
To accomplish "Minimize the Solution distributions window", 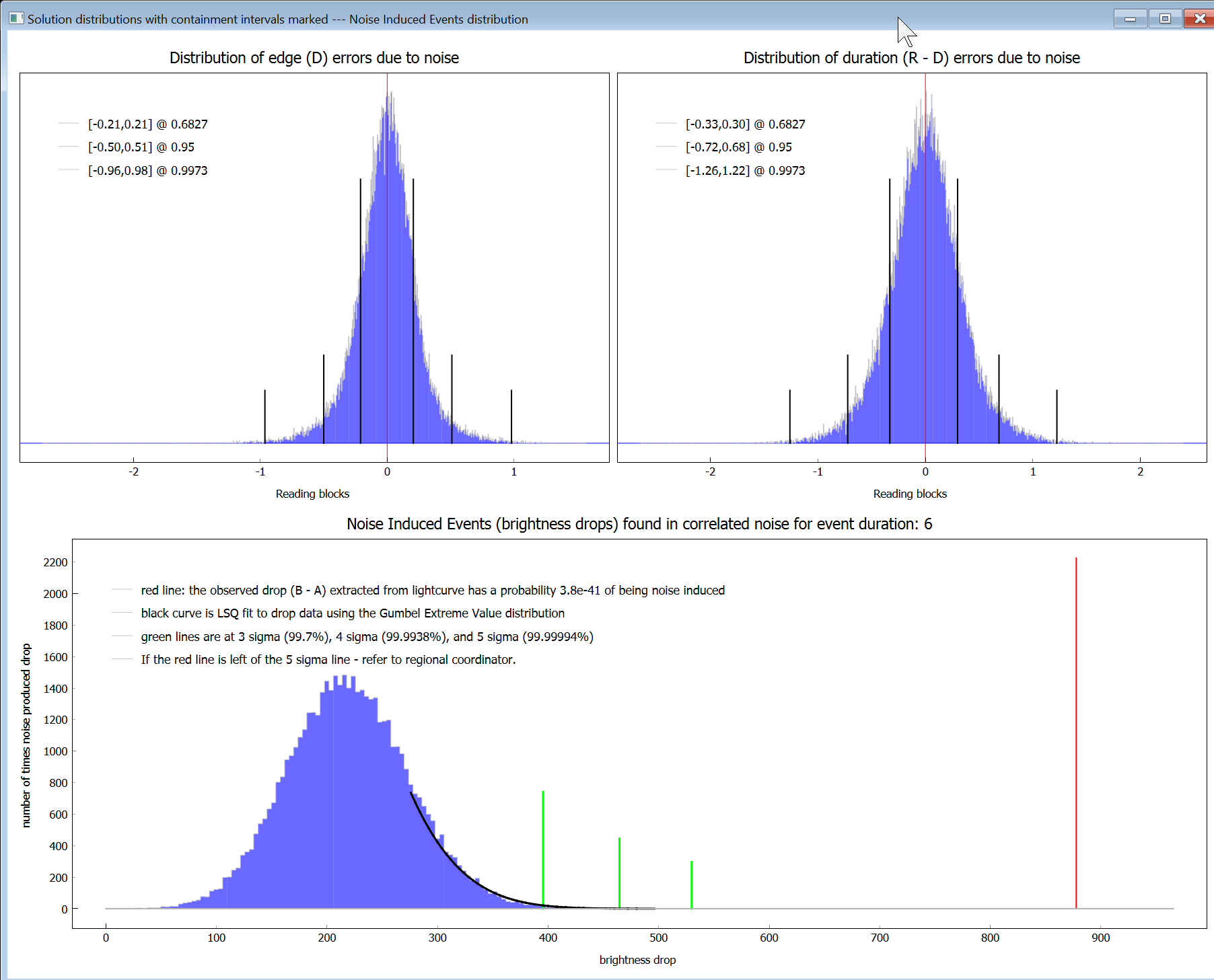I will (1130, 19).
